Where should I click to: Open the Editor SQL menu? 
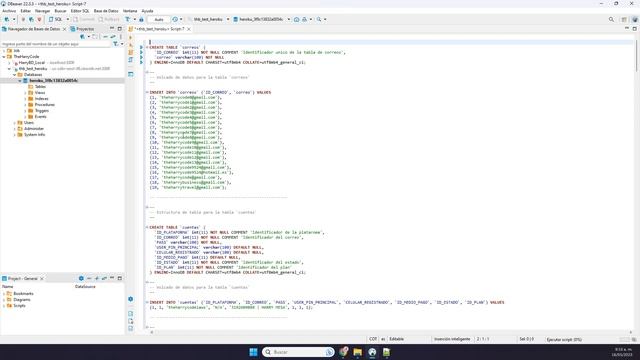(80, 11)
